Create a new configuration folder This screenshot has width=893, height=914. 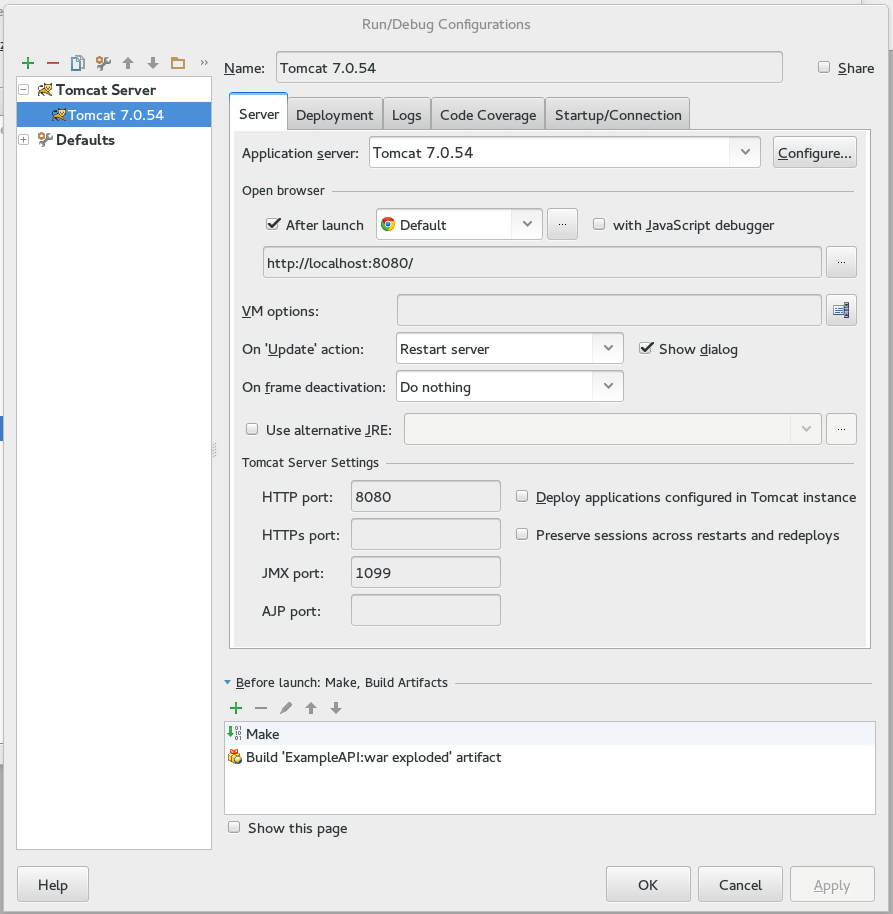click(177, 62)
